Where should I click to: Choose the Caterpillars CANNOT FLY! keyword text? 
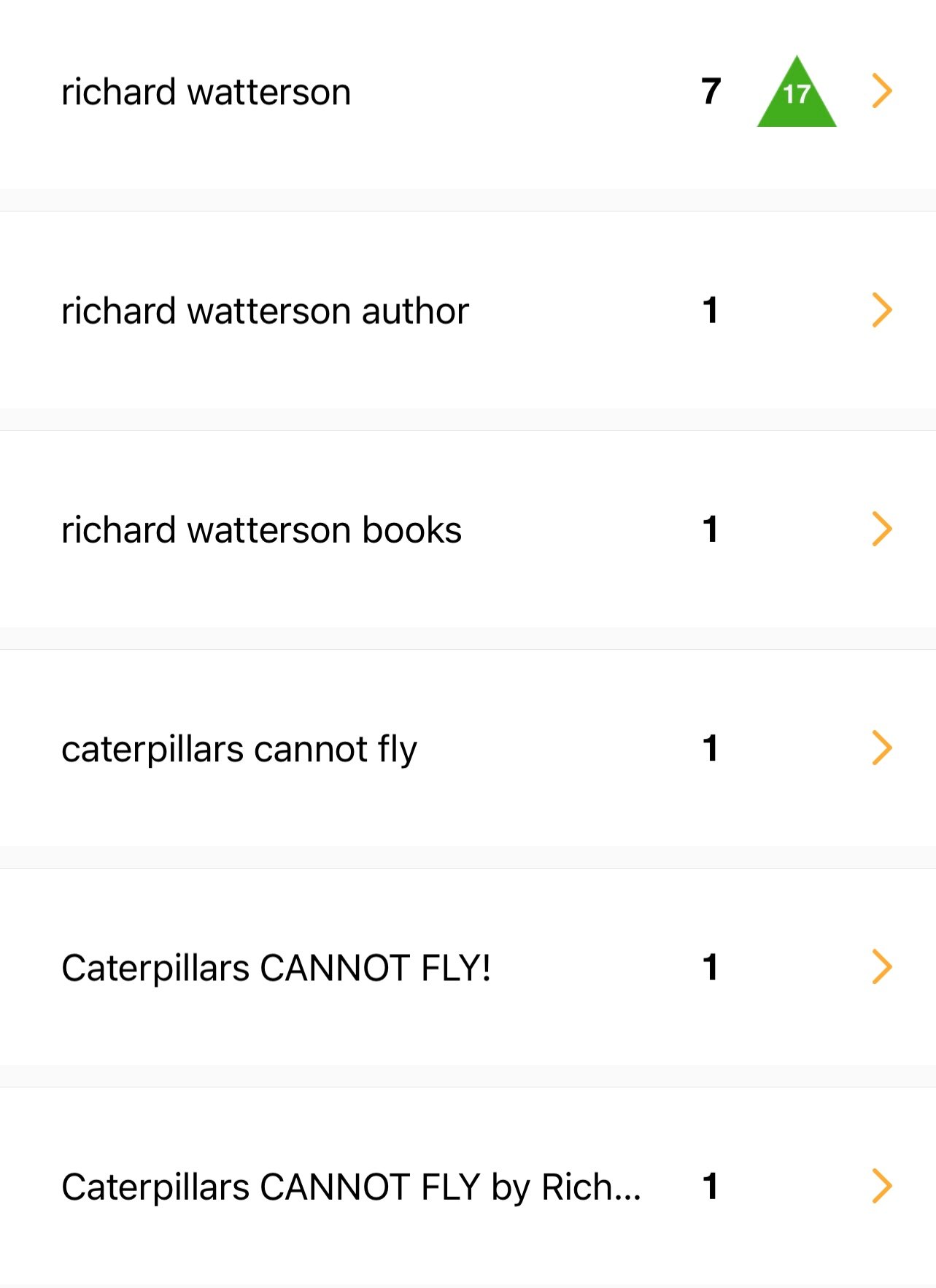tap(276, 969)
